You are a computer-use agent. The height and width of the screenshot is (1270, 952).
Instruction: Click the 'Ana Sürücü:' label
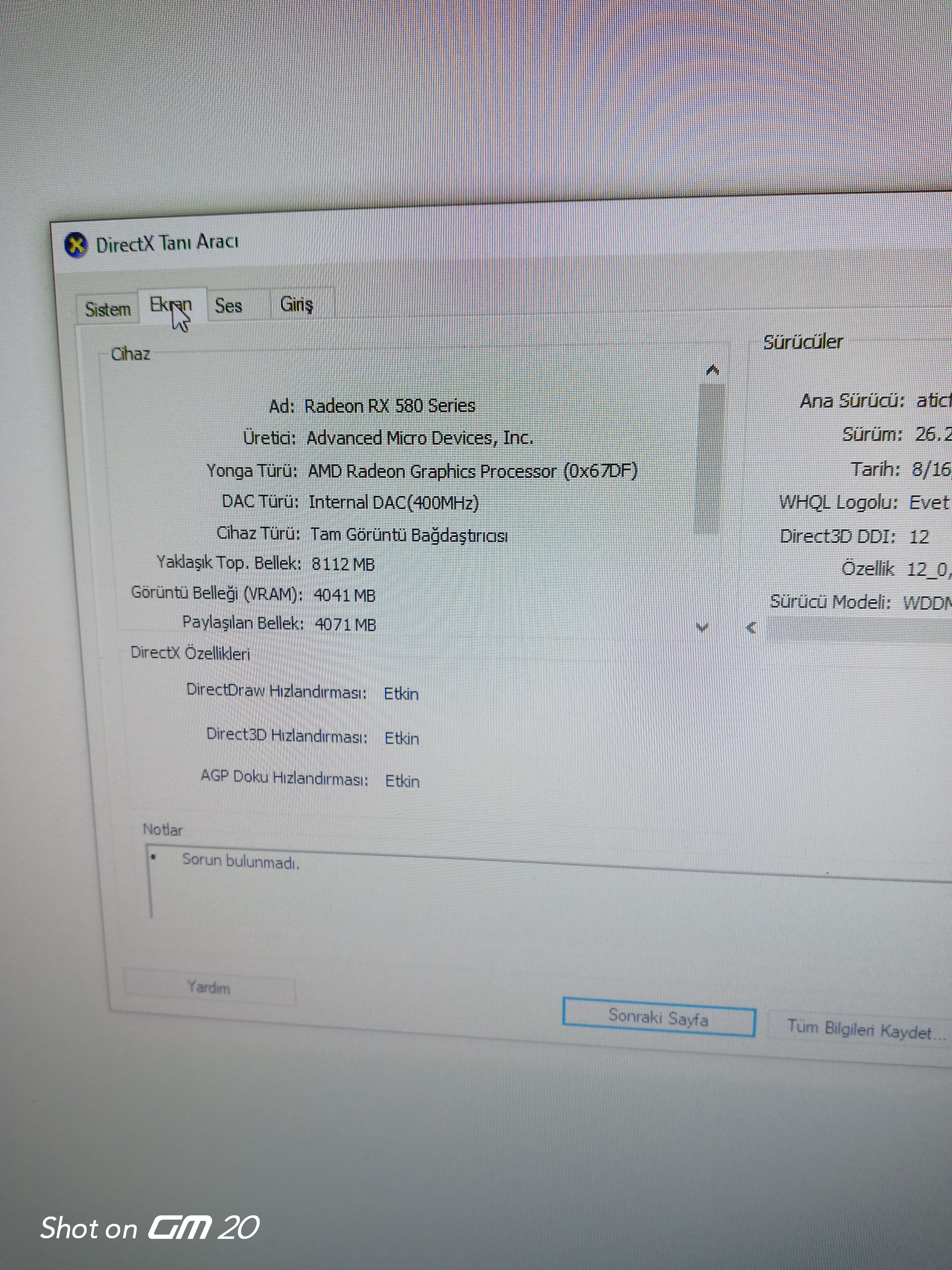(x=852, y=400)
